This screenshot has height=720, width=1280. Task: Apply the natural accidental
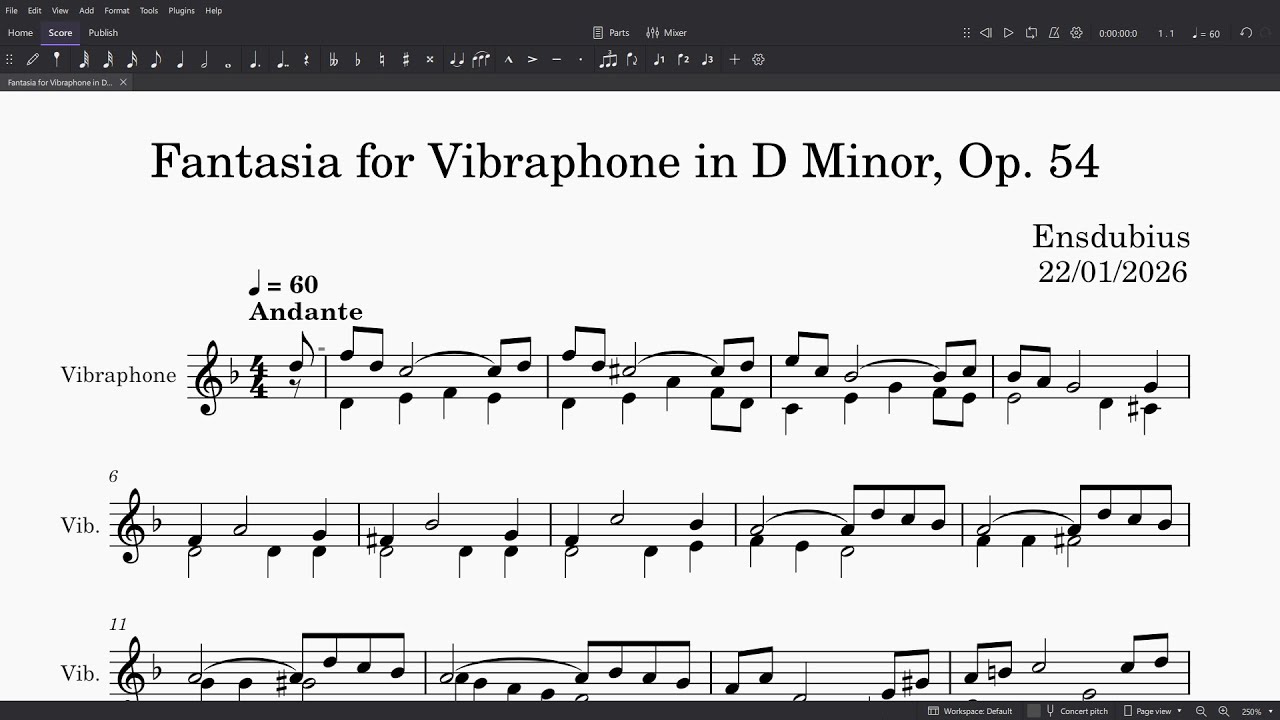pyautogui.click(x=381, y=60)
